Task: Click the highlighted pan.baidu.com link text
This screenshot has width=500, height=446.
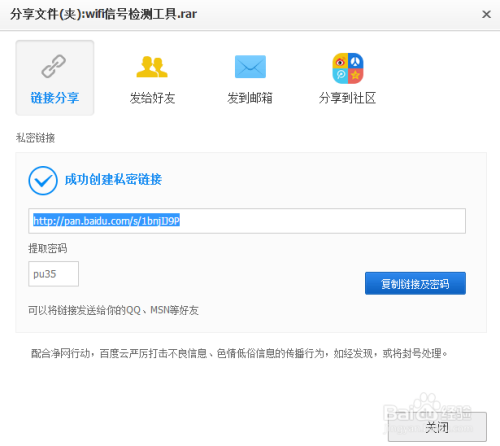Action: click(106, 221)
